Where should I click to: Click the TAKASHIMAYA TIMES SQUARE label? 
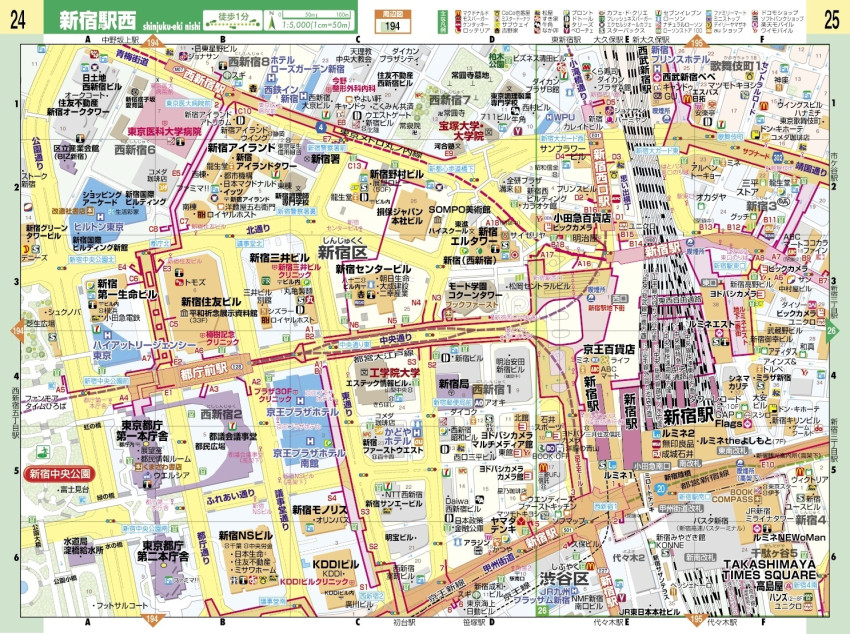(x=768, y=568)
